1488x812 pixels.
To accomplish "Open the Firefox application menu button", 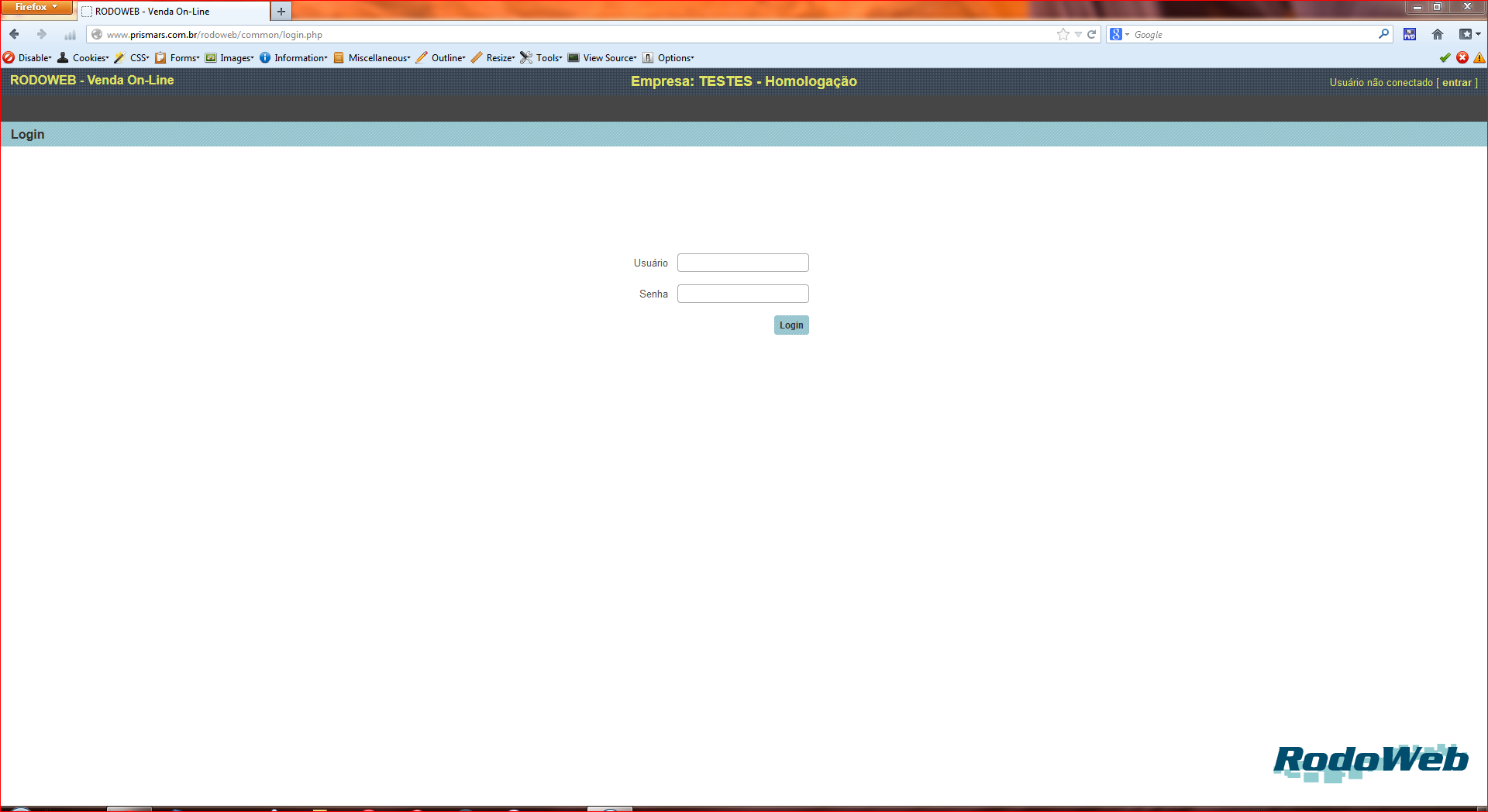I will click(36, 7).
